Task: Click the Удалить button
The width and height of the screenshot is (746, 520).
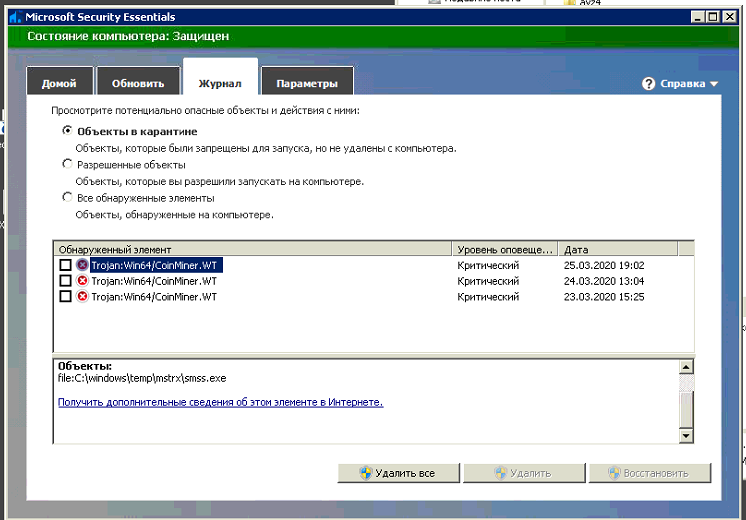Action: click(x=524, y=473)
